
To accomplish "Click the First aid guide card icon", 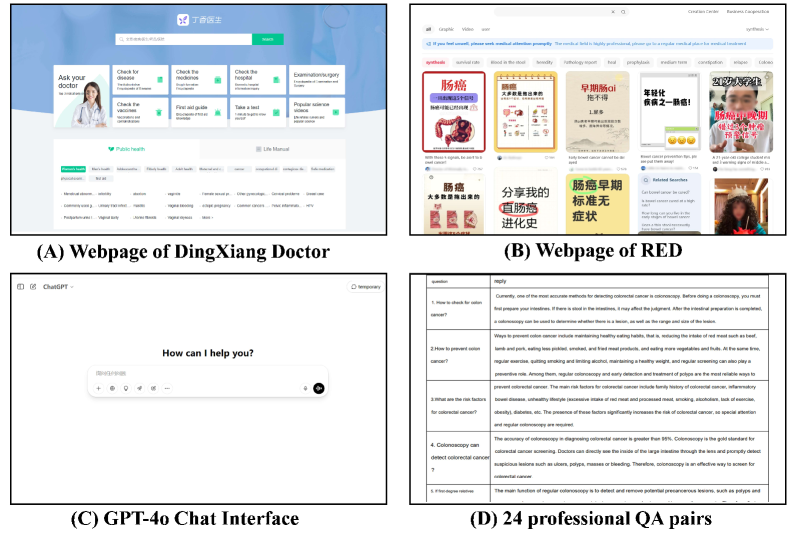I will pyautogui.click(x=217, y=112).
